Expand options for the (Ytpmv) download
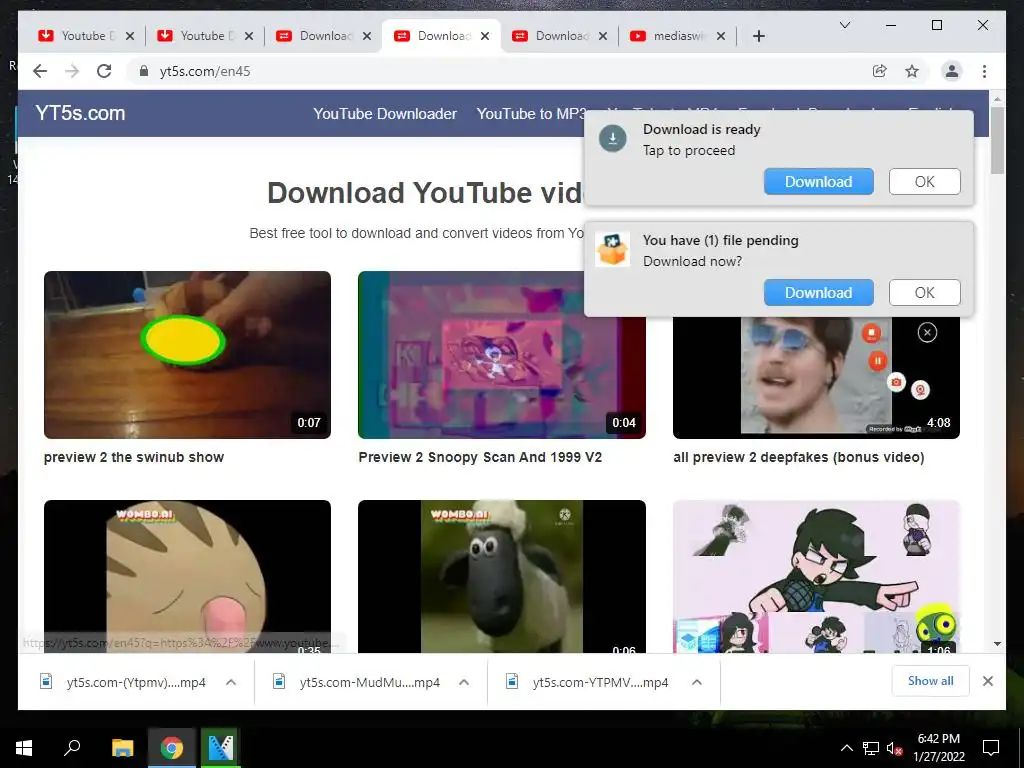1024x768 pixels. point(231,682)
